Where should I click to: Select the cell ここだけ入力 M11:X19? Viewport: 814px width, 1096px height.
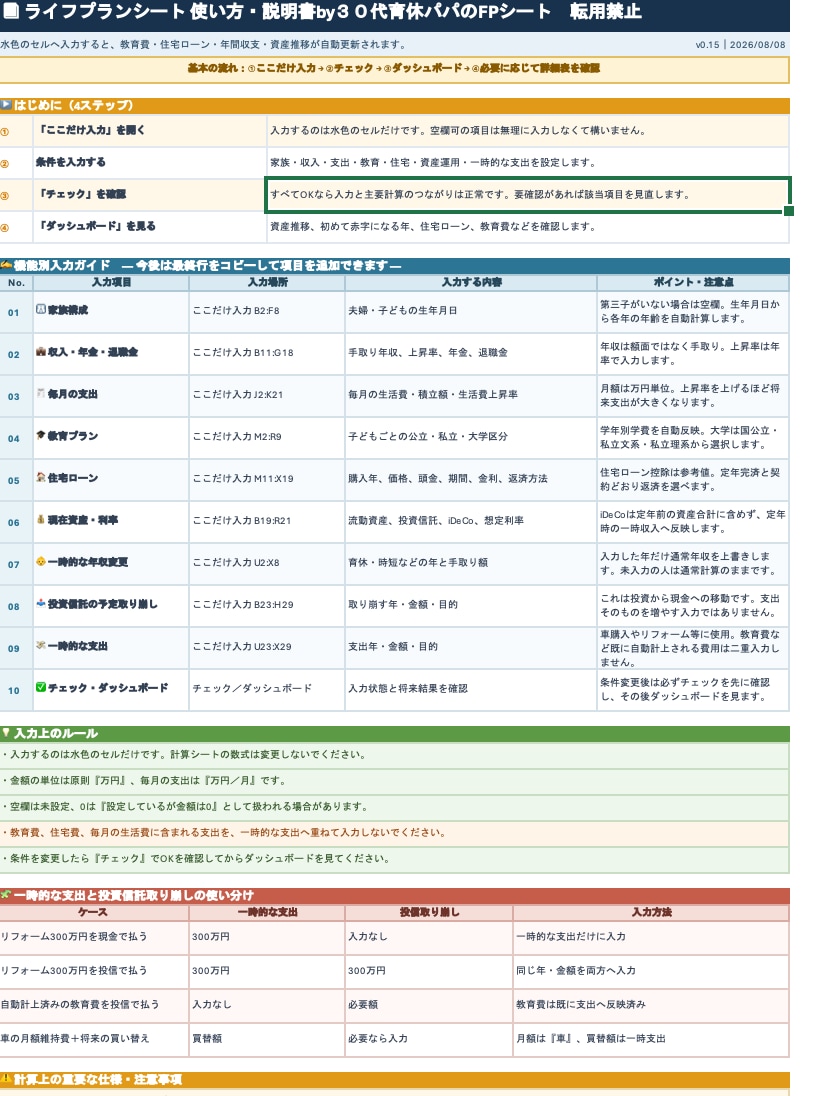click(267, 480)
